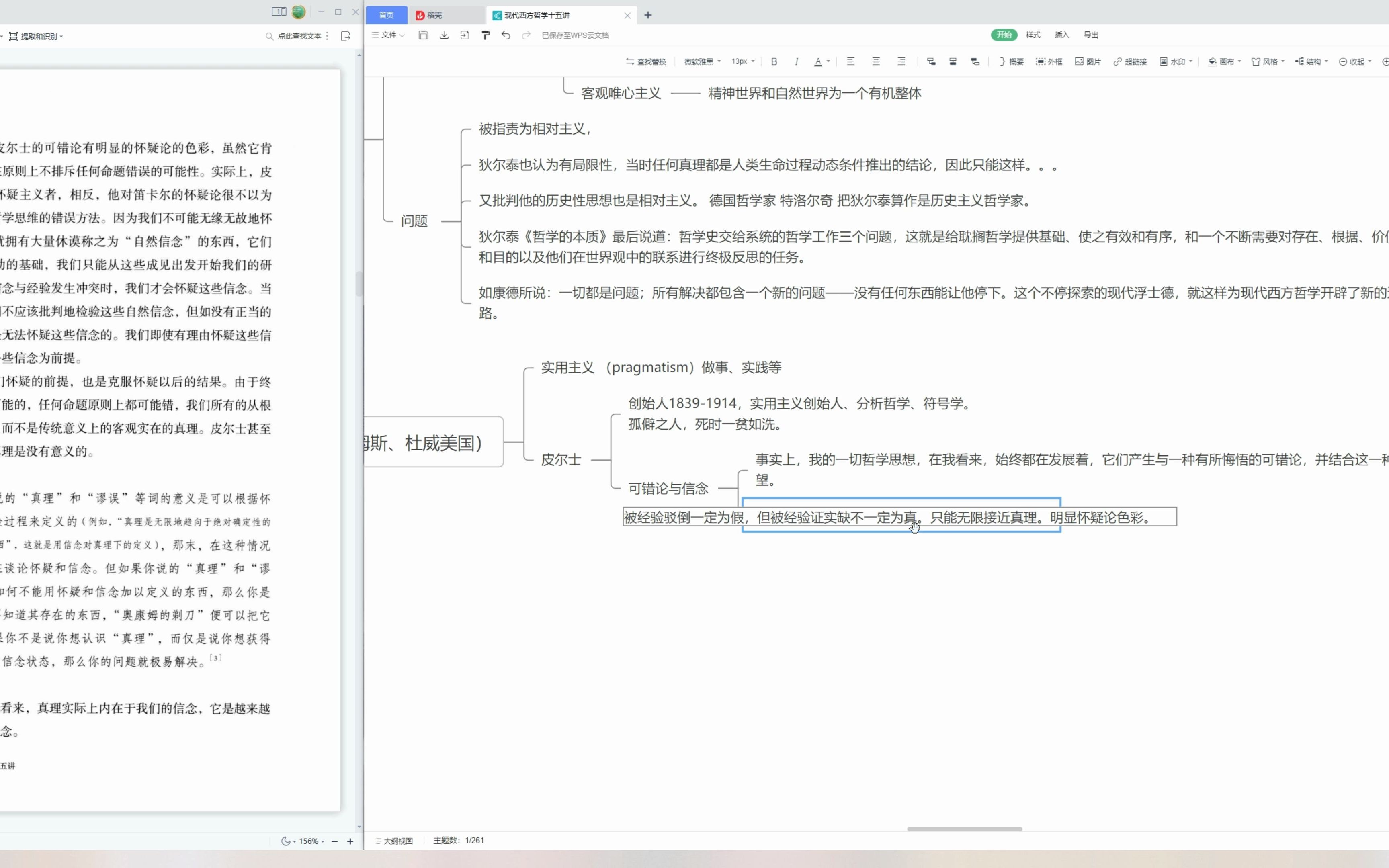Image resolution: width=1389 pixels, height=868 pixels.
Task: Select the 实用主义 (pragmatism) node
Action: pyautogui.click(x=661, y=367)
